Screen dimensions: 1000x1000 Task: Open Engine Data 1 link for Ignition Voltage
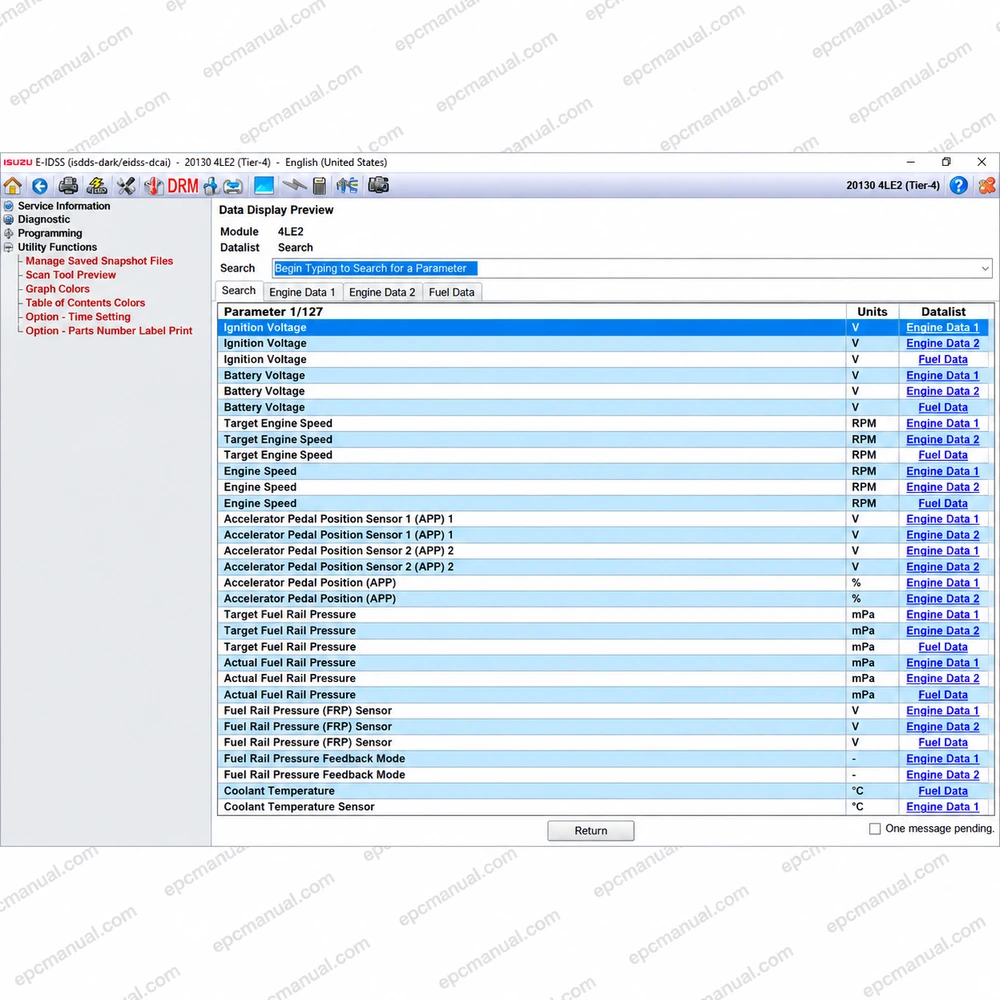pyautogui.click(x=942, y=327)
